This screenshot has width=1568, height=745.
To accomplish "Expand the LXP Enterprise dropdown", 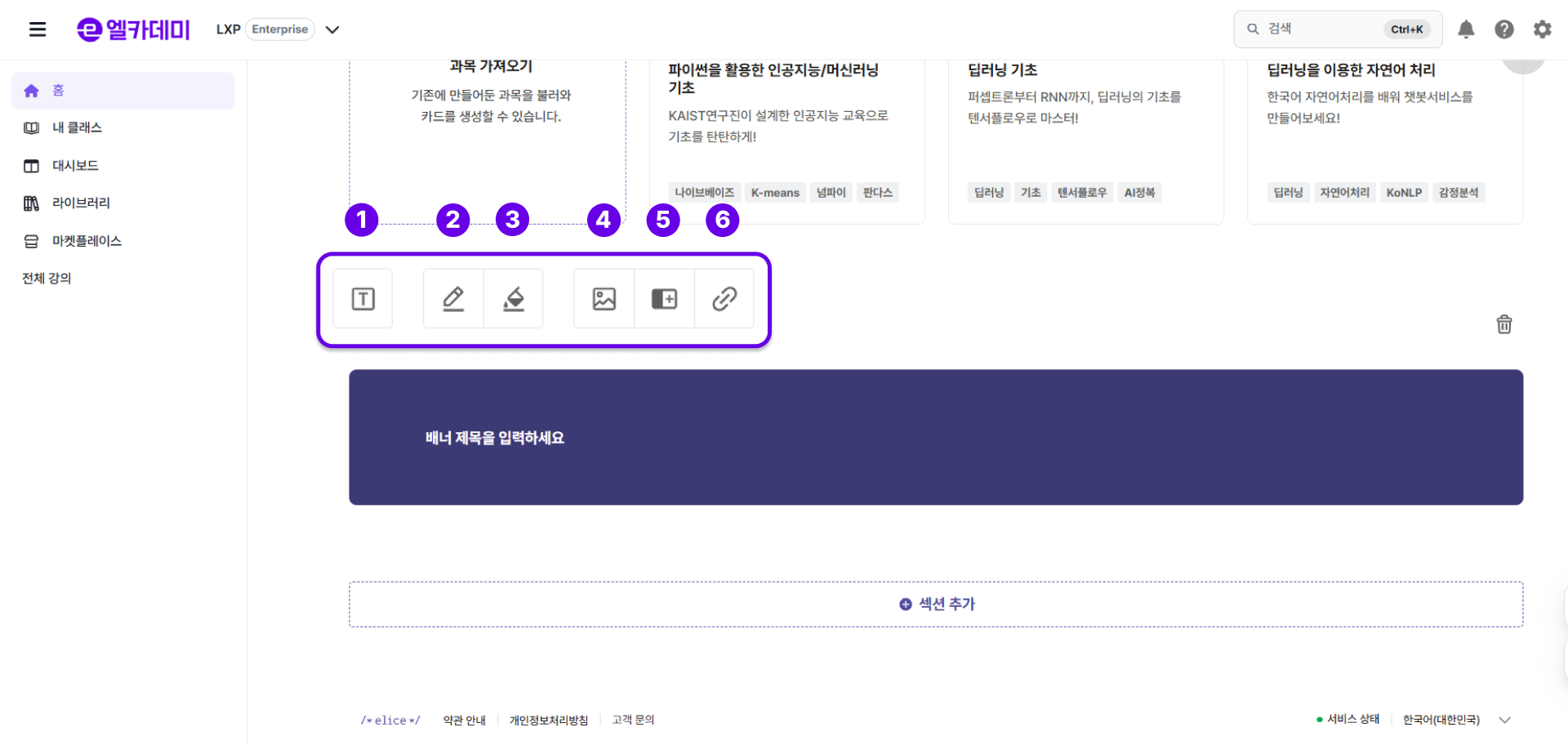I will tap(332, 29).
